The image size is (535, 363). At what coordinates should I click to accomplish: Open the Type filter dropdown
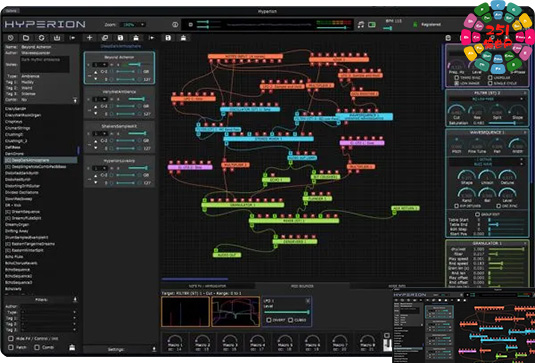(x=48, y=312)
